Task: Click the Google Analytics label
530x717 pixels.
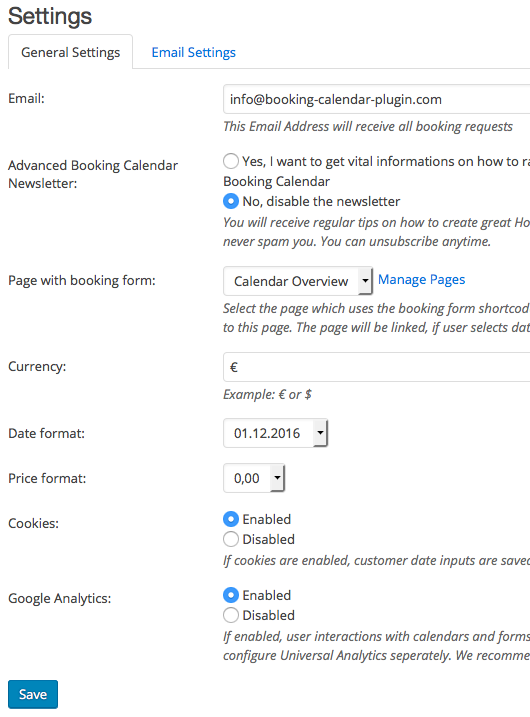Action: [x=59, y=598]
